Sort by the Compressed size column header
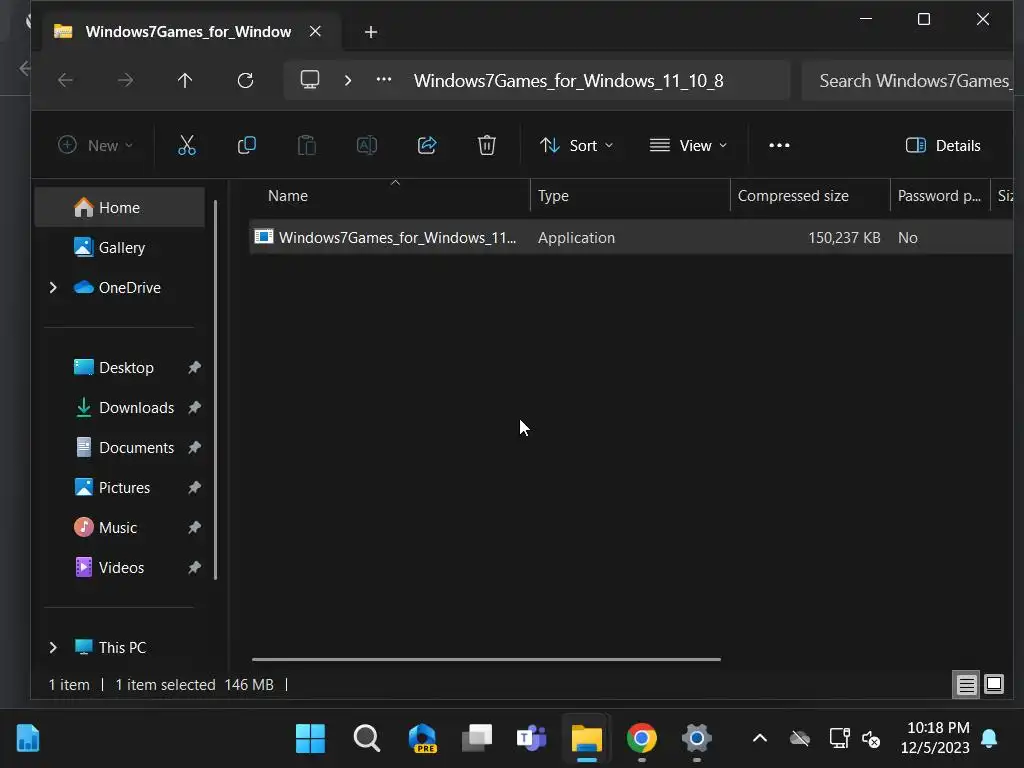 [810, 196]
